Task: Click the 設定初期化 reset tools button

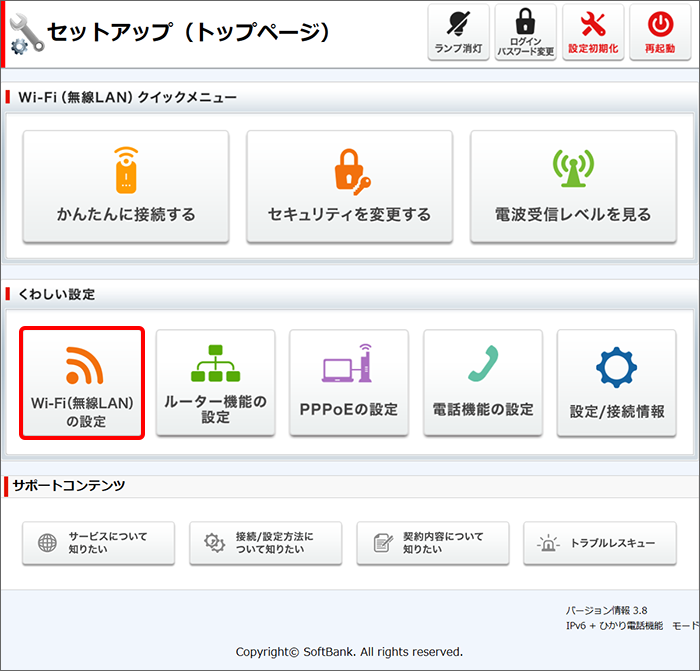Action: (x=593, y=32)
